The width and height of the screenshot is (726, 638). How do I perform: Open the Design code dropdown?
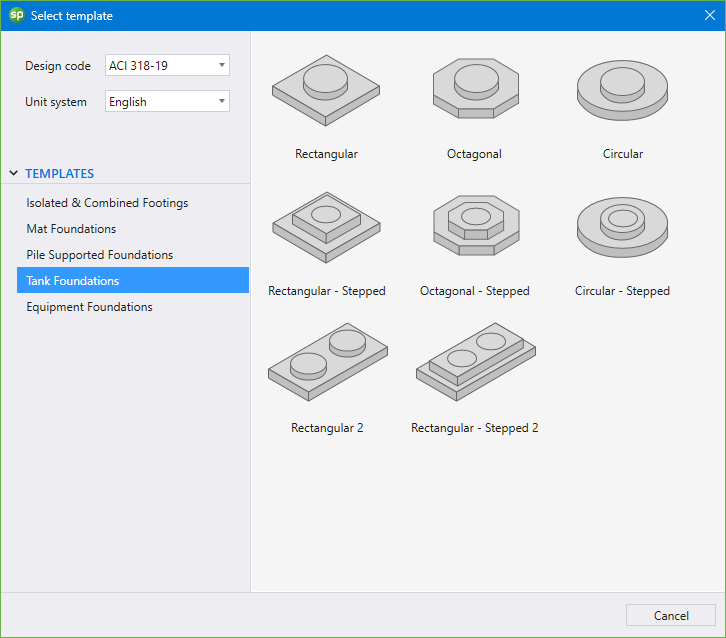(167, 66)
